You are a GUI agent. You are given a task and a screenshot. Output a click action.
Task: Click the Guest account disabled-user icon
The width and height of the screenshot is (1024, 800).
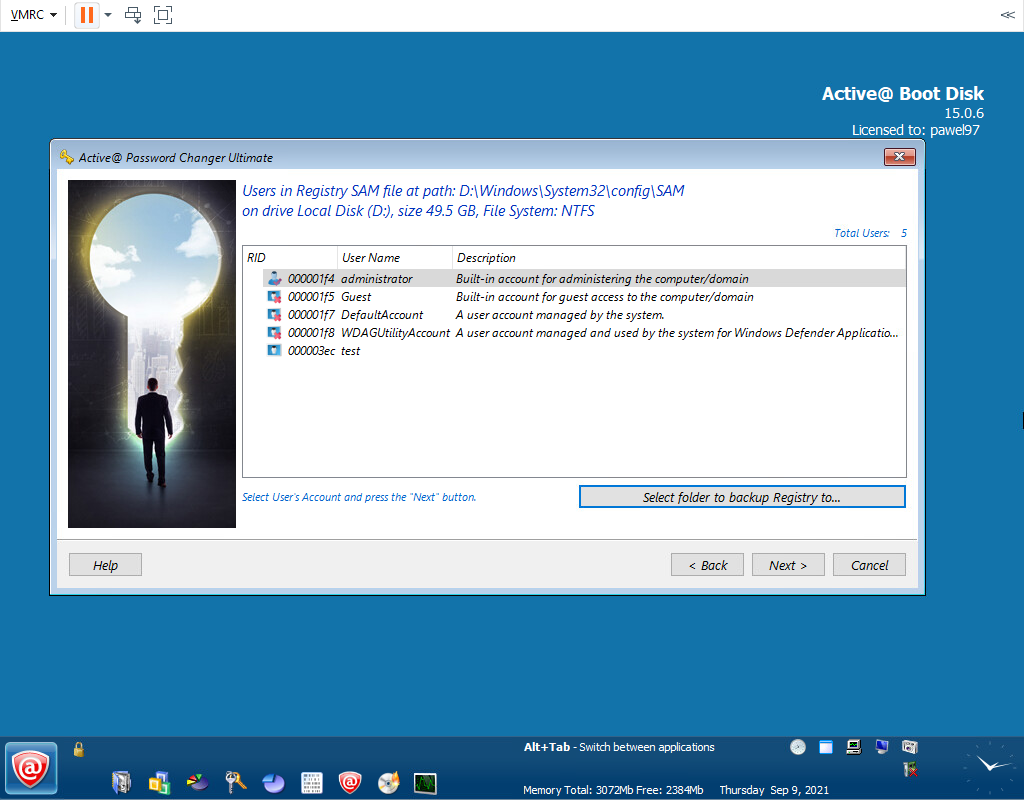[274, 296]
